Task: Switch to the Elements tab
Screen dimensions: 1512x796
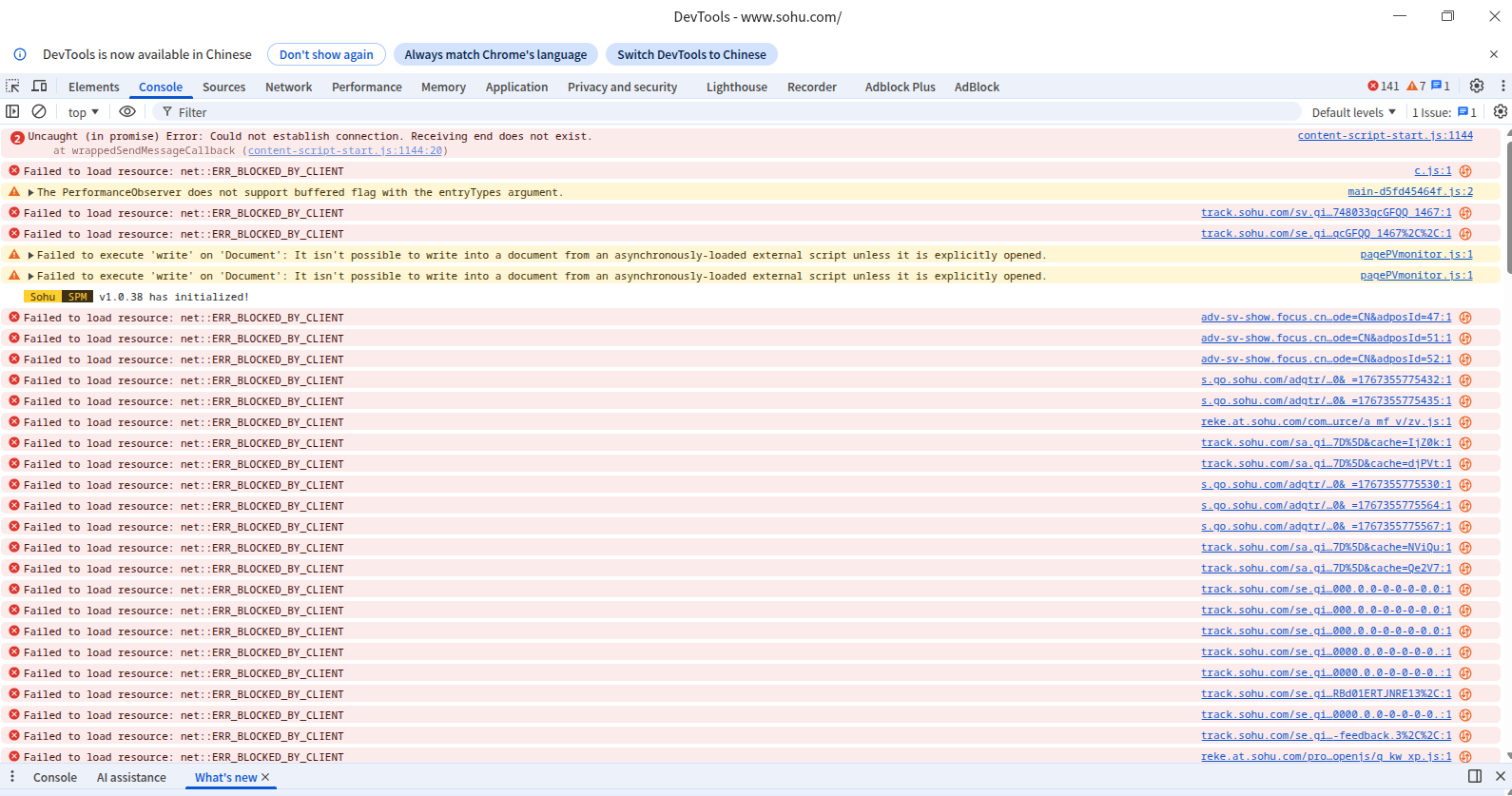Action: tap(94, 87)
